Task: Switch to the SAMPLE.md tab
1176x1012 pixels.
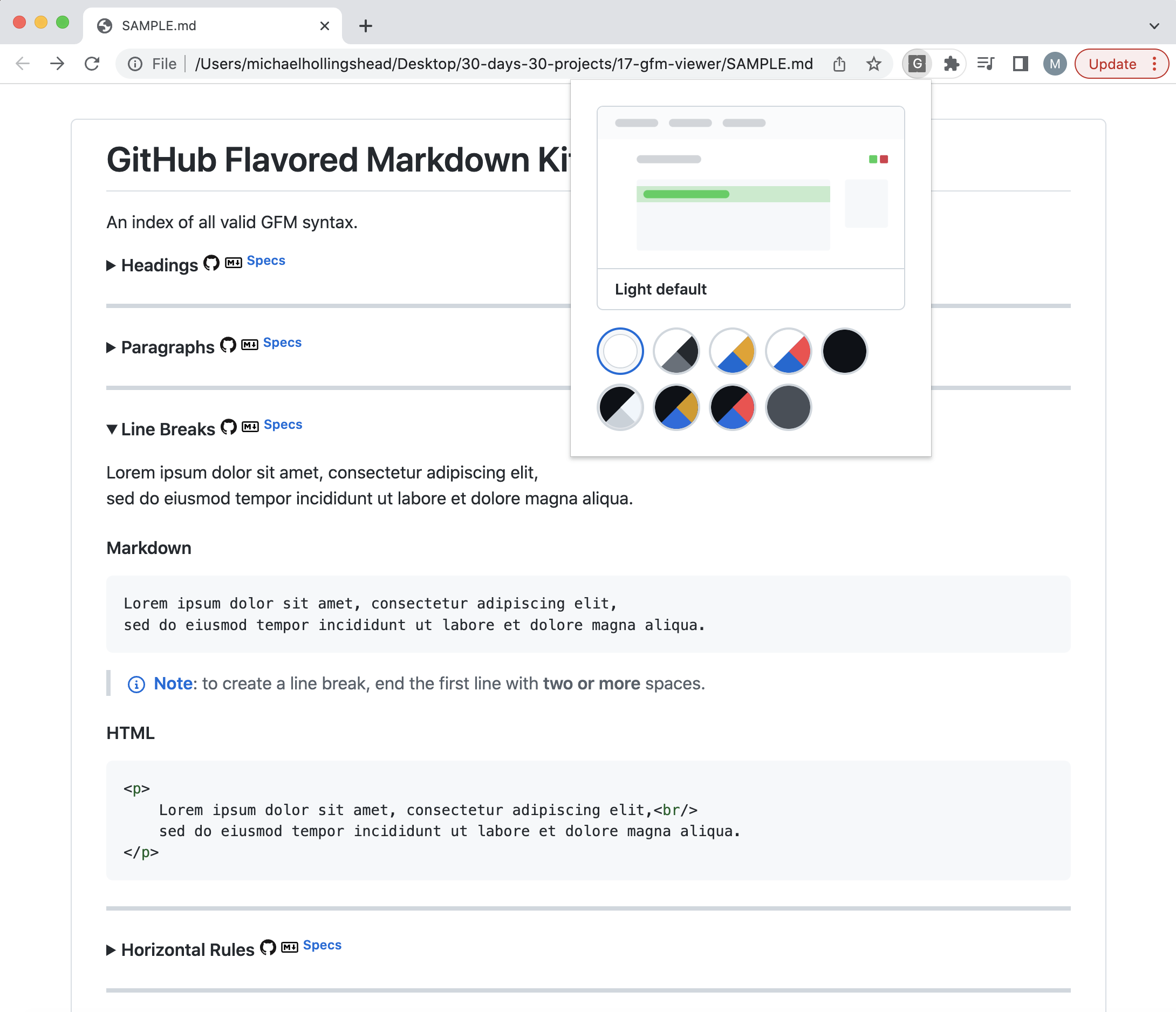Action: (x=213, y=25)
